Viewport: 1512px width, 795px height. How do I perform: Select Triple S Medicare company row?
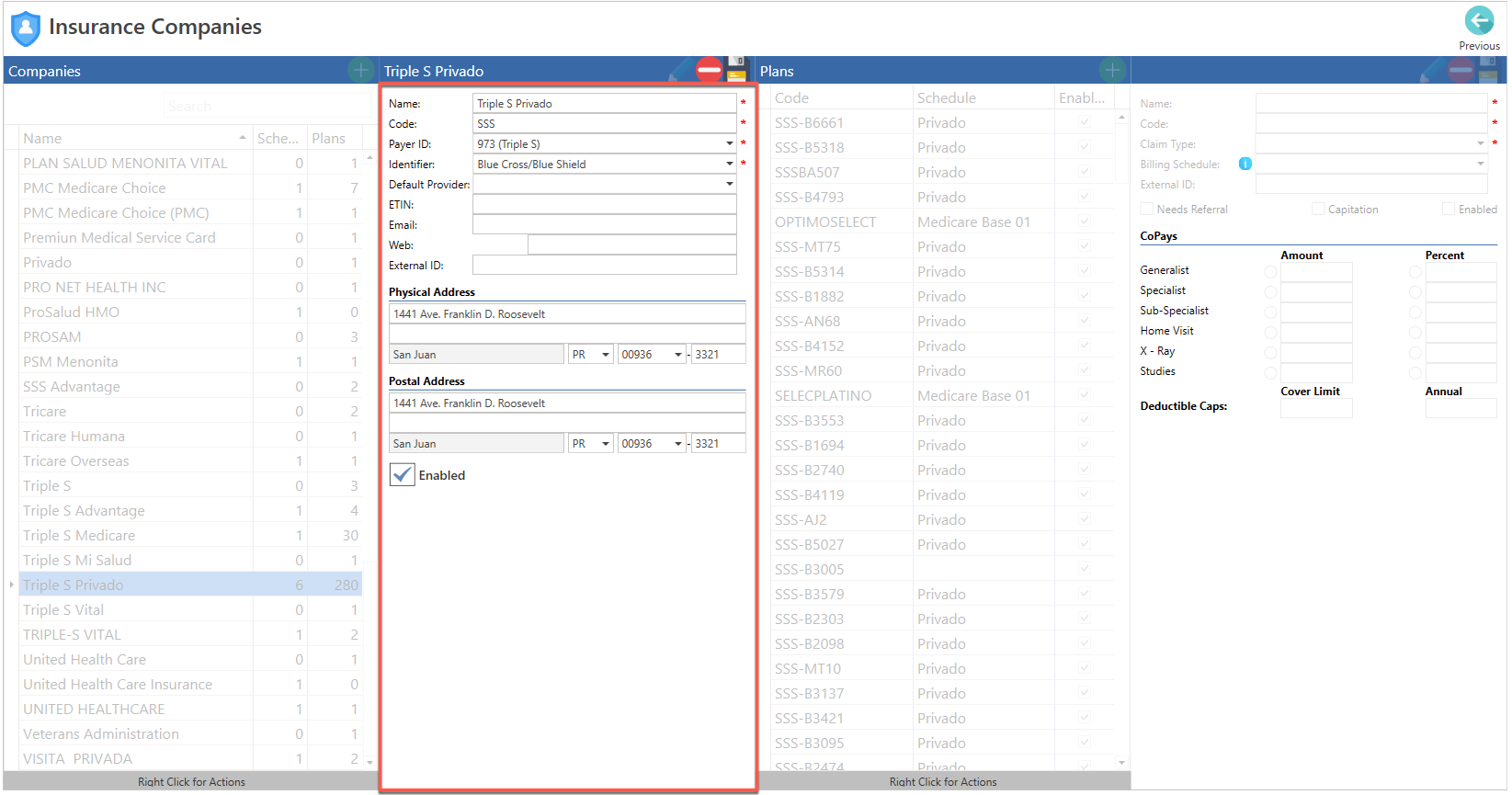coord(190,535)
